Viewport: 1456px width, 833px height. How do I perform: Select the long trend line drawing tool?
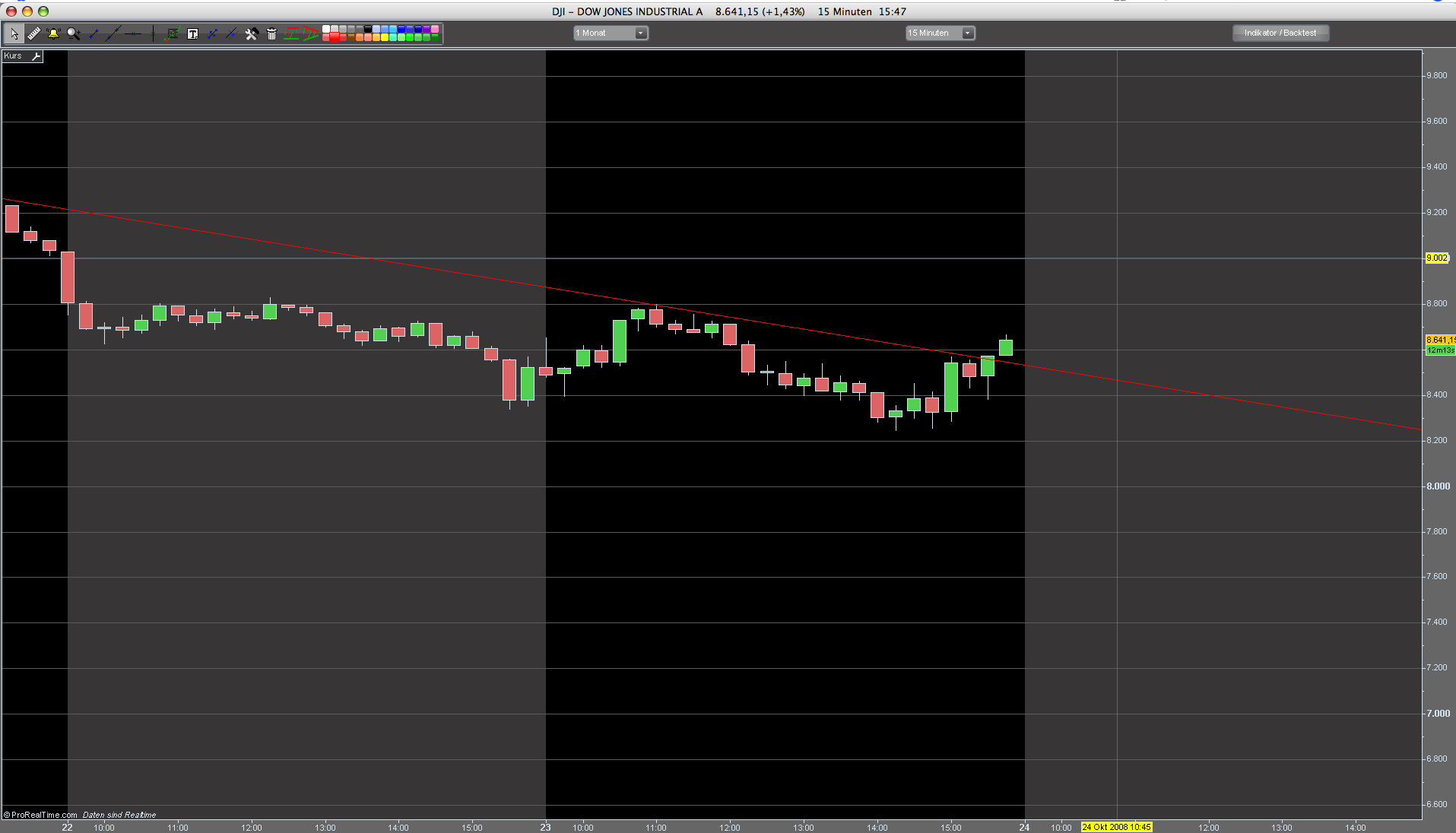pos(113,33)
